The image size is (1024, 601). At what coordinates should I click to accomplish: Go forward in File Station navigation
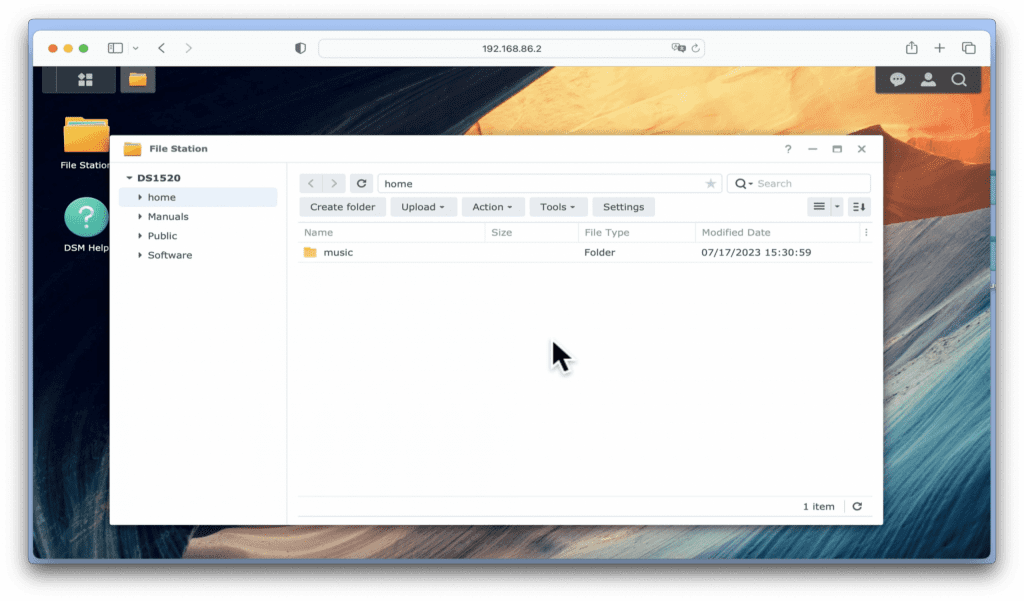point(334,184)
